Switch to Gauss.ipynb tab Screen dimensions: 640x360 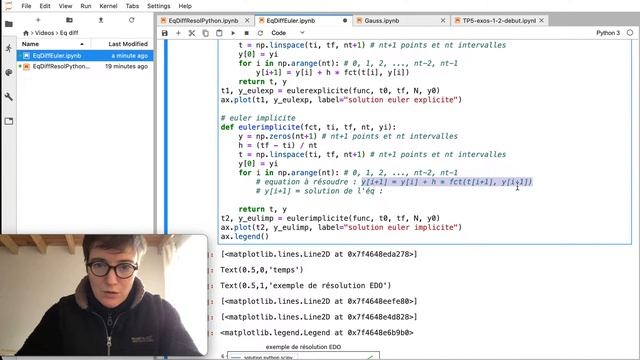382,20
